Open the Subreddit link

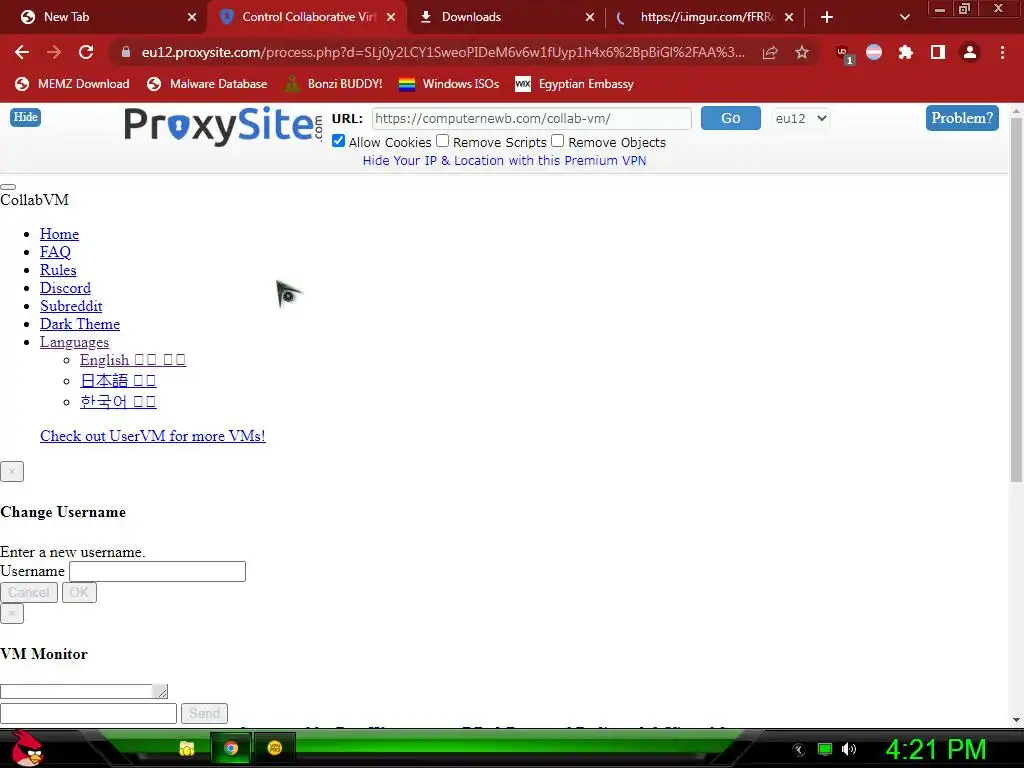tap(71, 306)
